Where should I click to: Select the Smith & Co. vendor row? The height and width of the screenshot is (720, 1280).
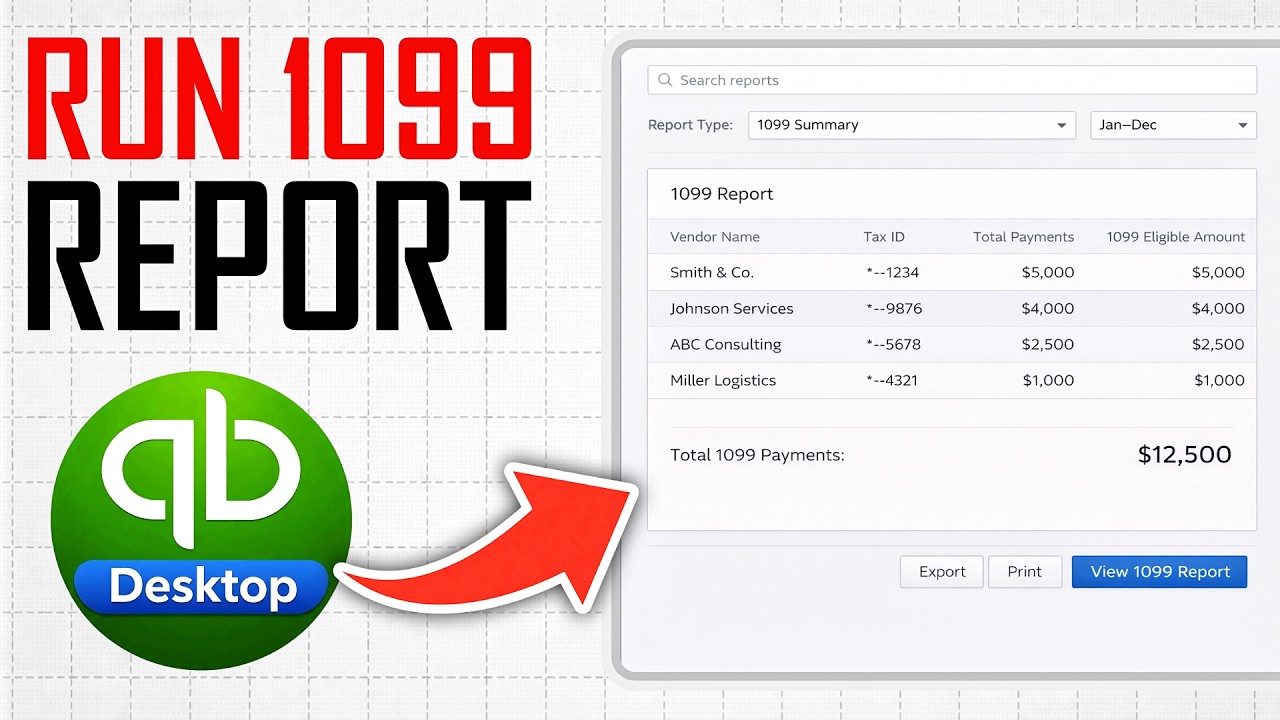point(952,272)
